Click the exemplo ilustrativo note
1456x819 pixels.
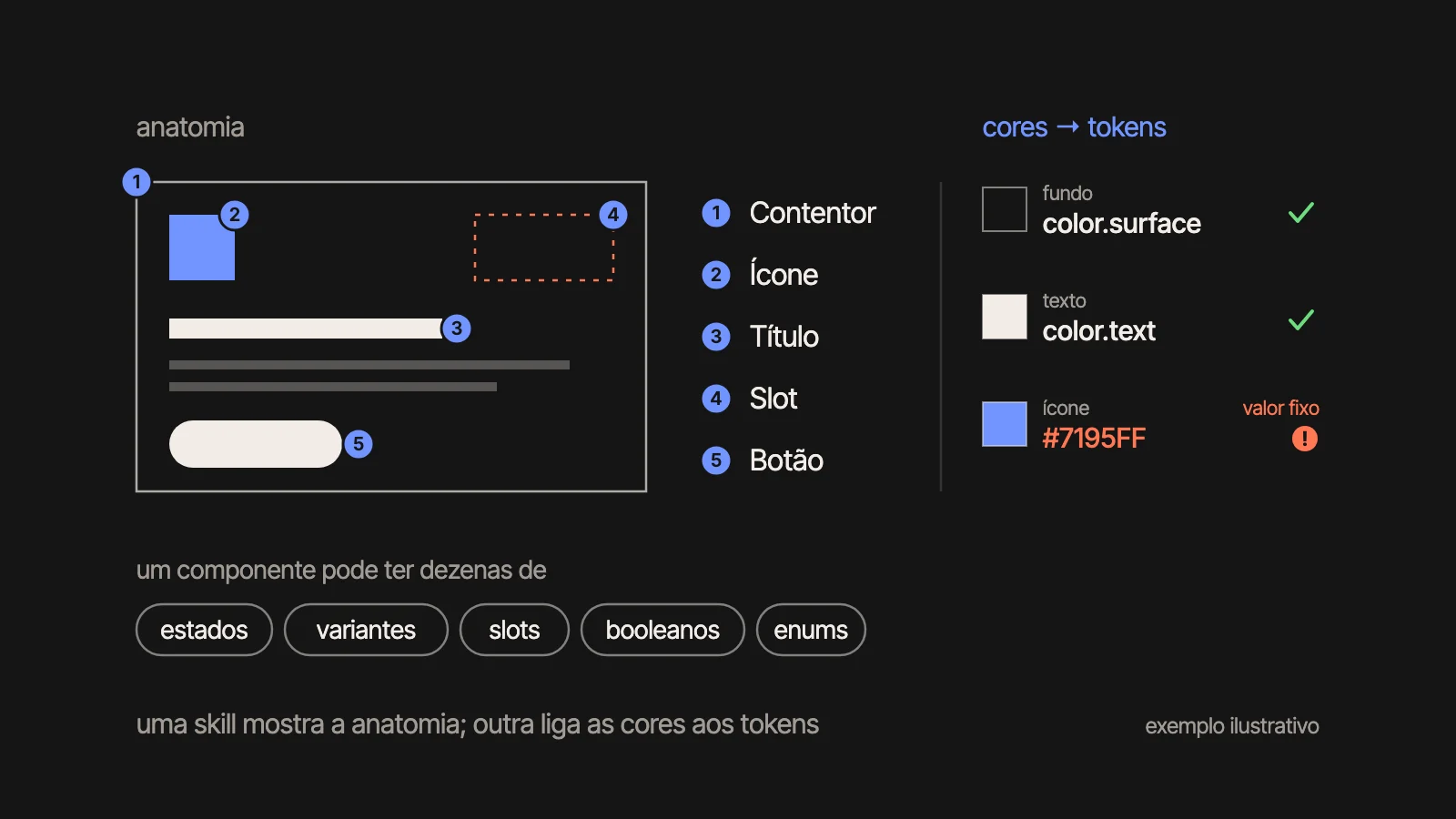click(x=1232, y=726)
